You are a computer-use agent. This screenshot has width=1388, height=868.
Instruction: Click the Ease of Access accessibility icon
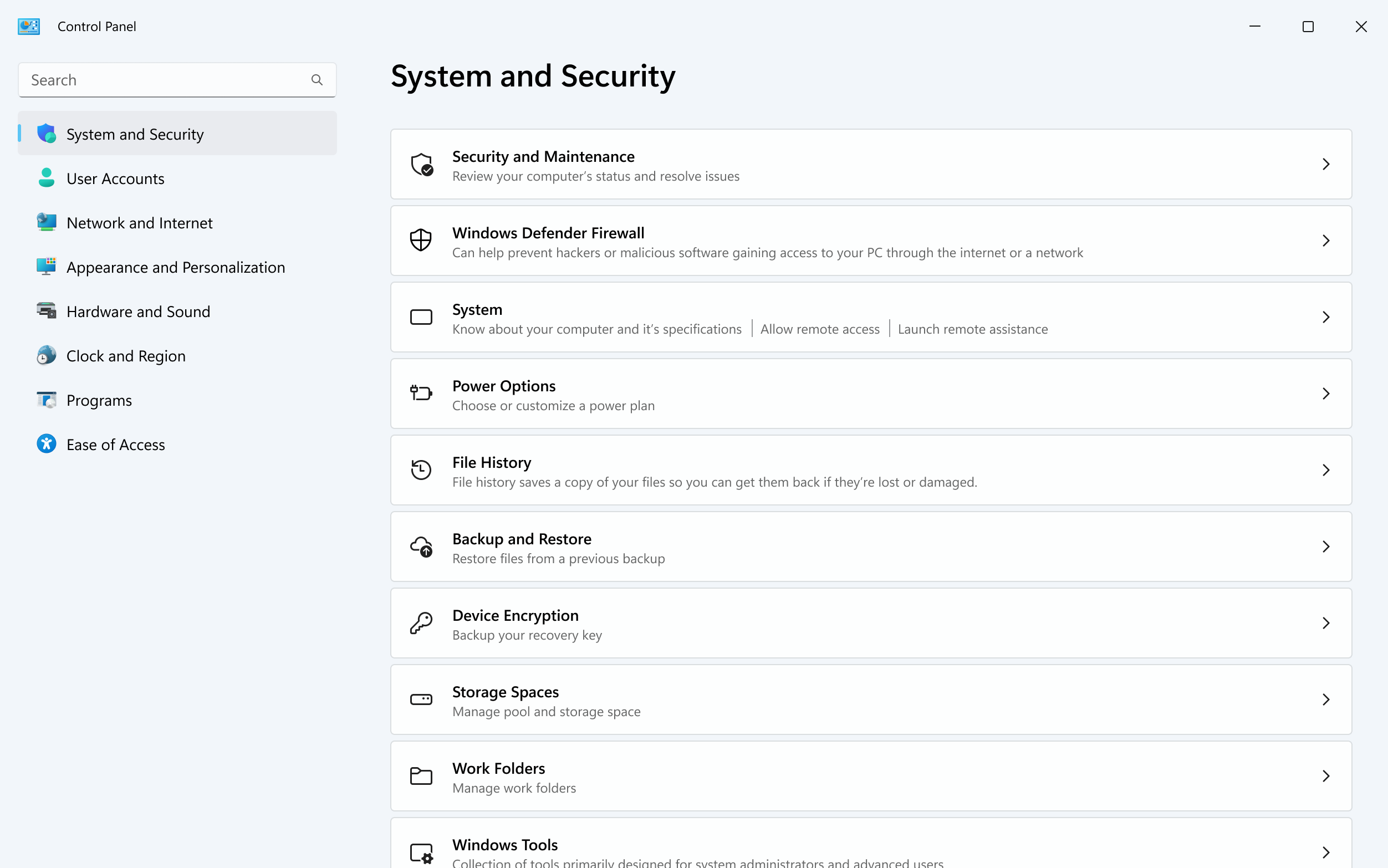pyautogui.click(x=46, y=444)
